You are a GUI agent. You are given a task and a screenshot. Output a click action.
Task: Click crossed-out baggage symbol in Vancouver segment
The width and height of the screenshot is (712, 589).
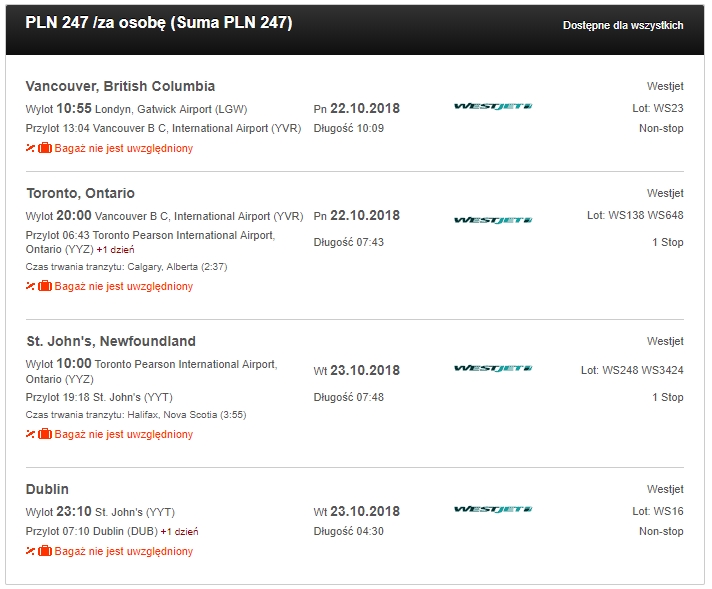[30, 148]
